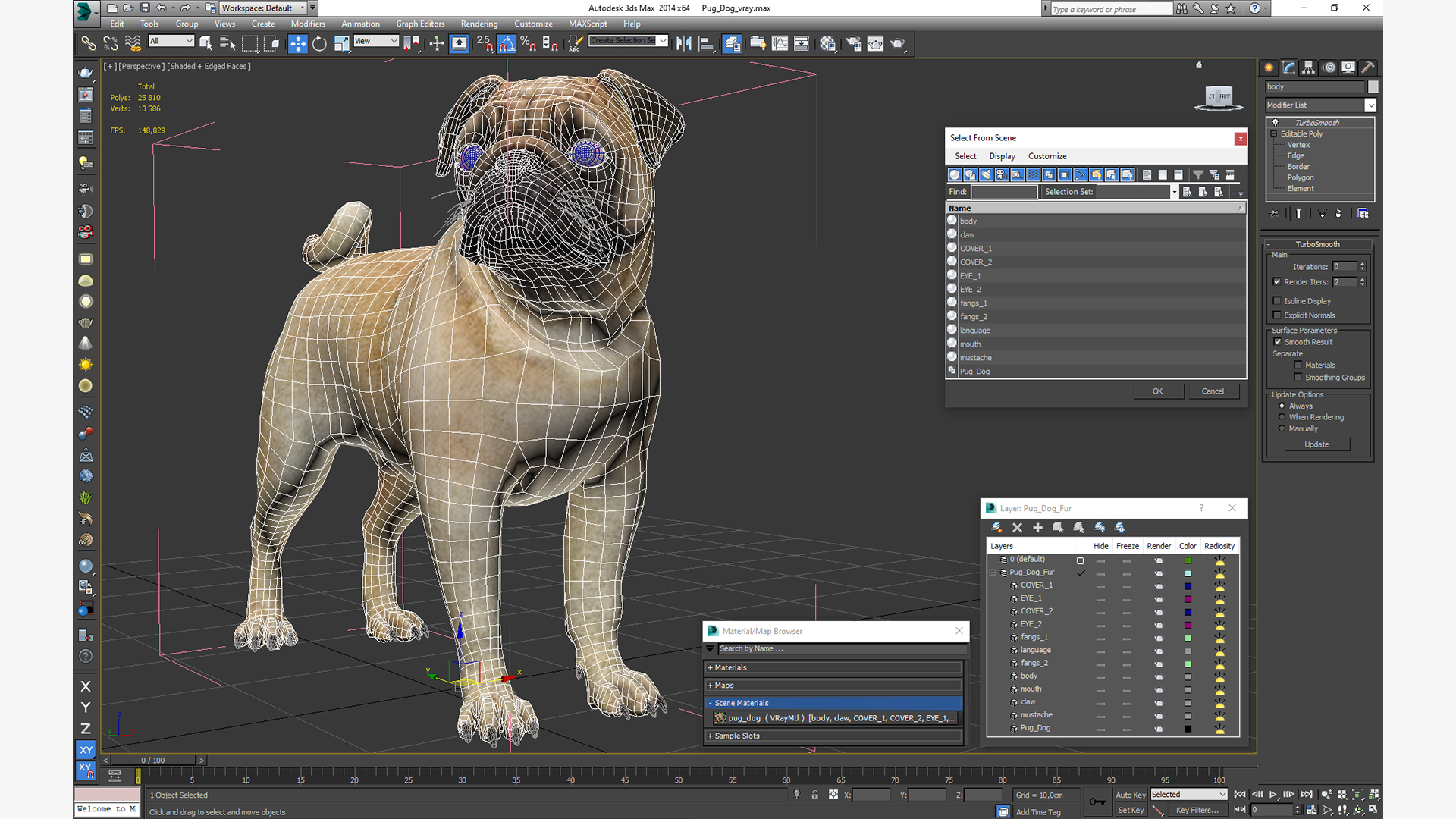Open Display menu in Select From Scene
The image size is (1456, 819).
1002,156
